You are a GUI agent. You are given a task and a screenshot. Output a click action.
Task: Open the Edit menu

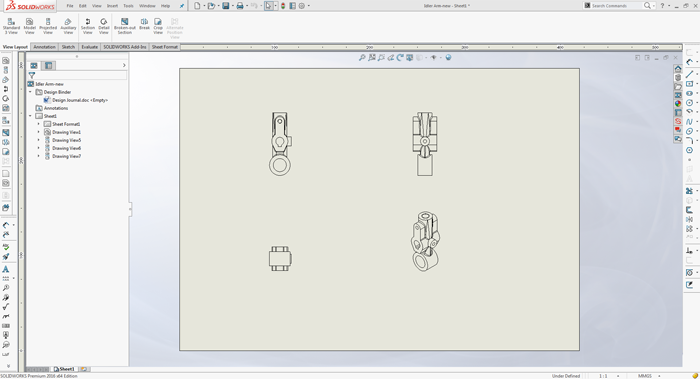[83, 6]
